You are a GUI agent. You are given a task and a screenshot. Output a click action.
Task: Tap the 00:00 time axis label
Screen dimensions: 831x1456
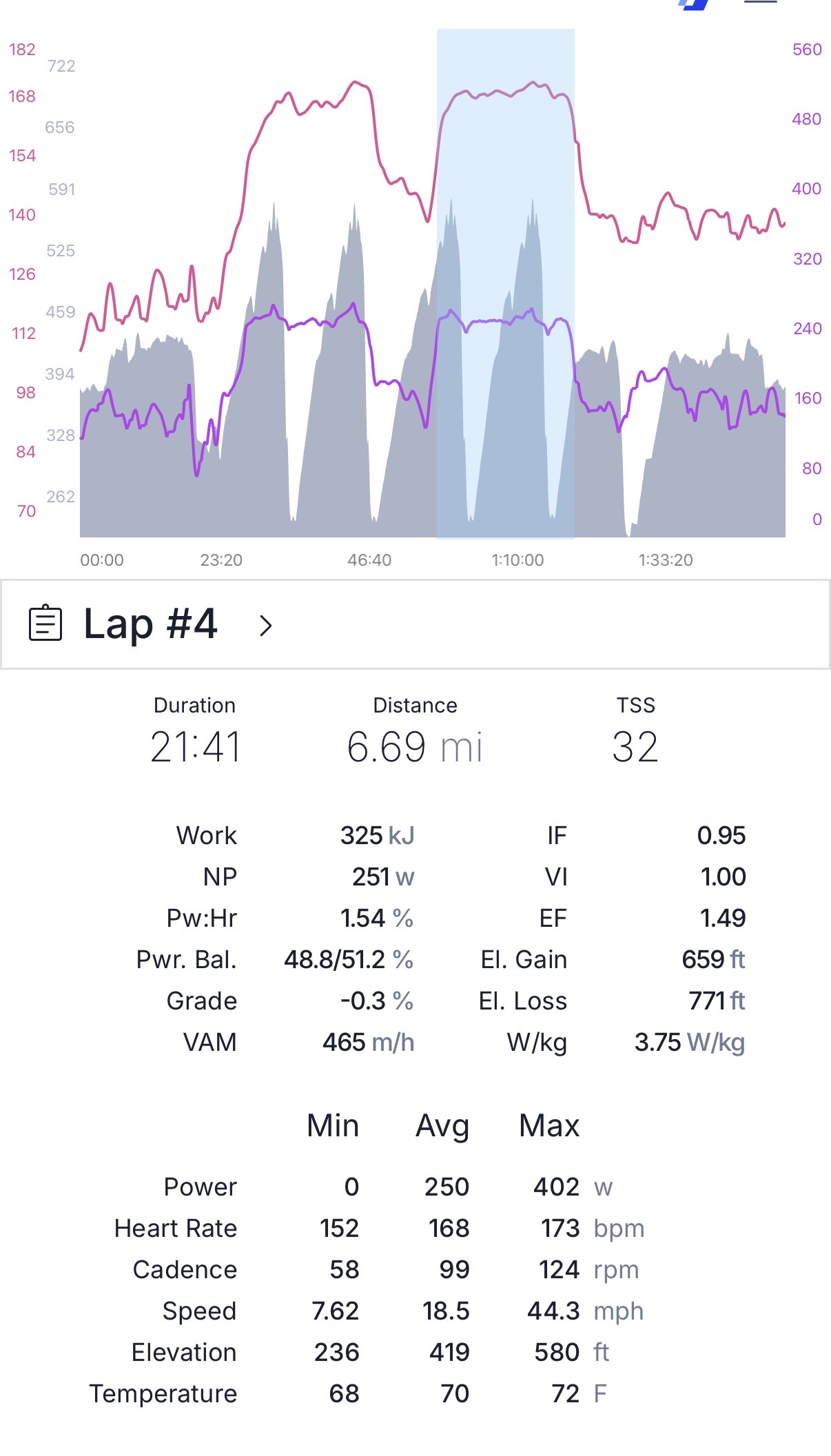102,560
